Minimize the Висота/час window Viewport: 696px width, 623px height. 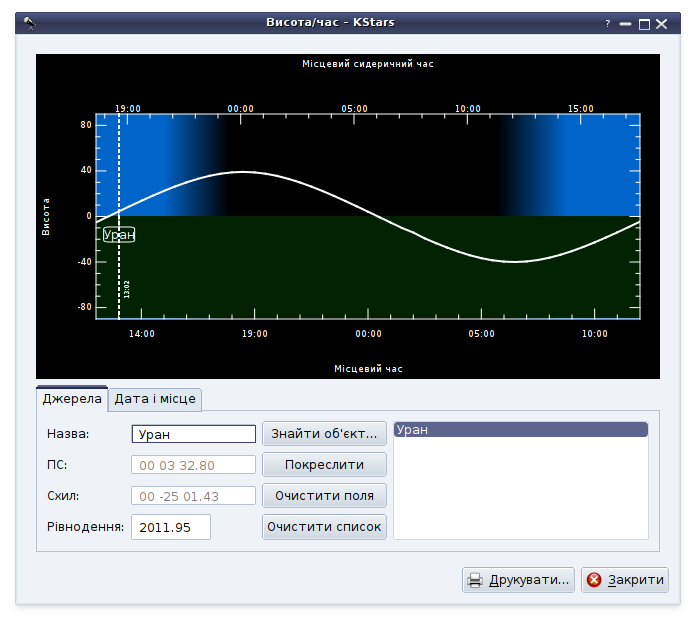(625, 23)
